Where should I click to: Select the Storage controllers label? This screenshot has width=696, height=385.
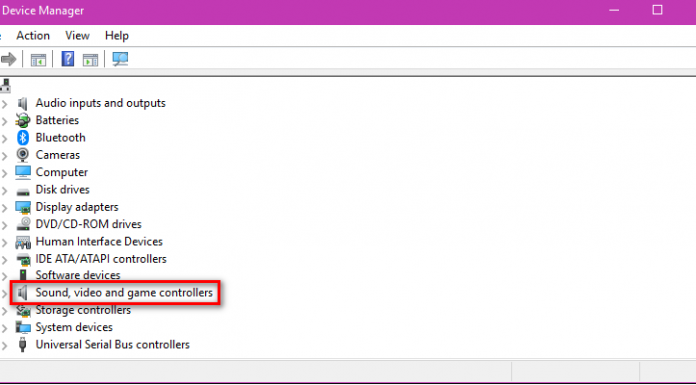[x=83, y=310]
